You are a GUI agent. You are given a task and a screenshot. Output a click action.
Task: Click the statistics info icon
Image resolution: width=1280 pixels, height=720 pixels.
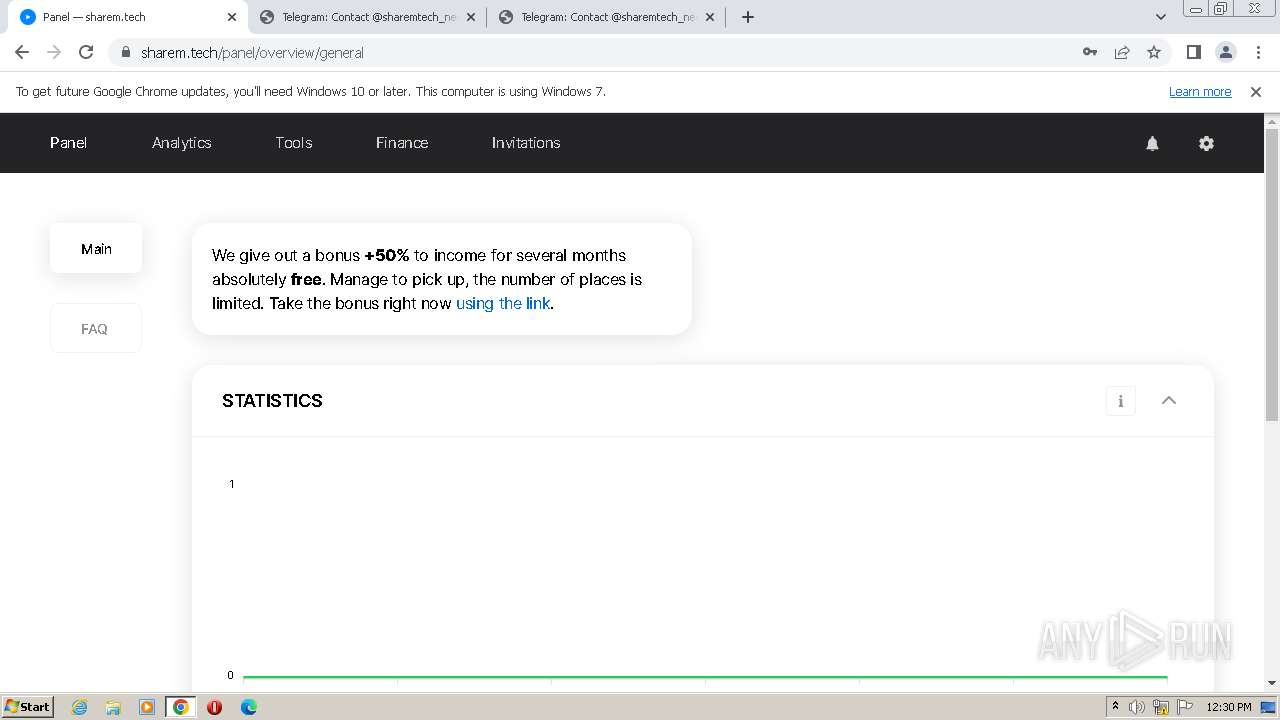(1120, 401)
